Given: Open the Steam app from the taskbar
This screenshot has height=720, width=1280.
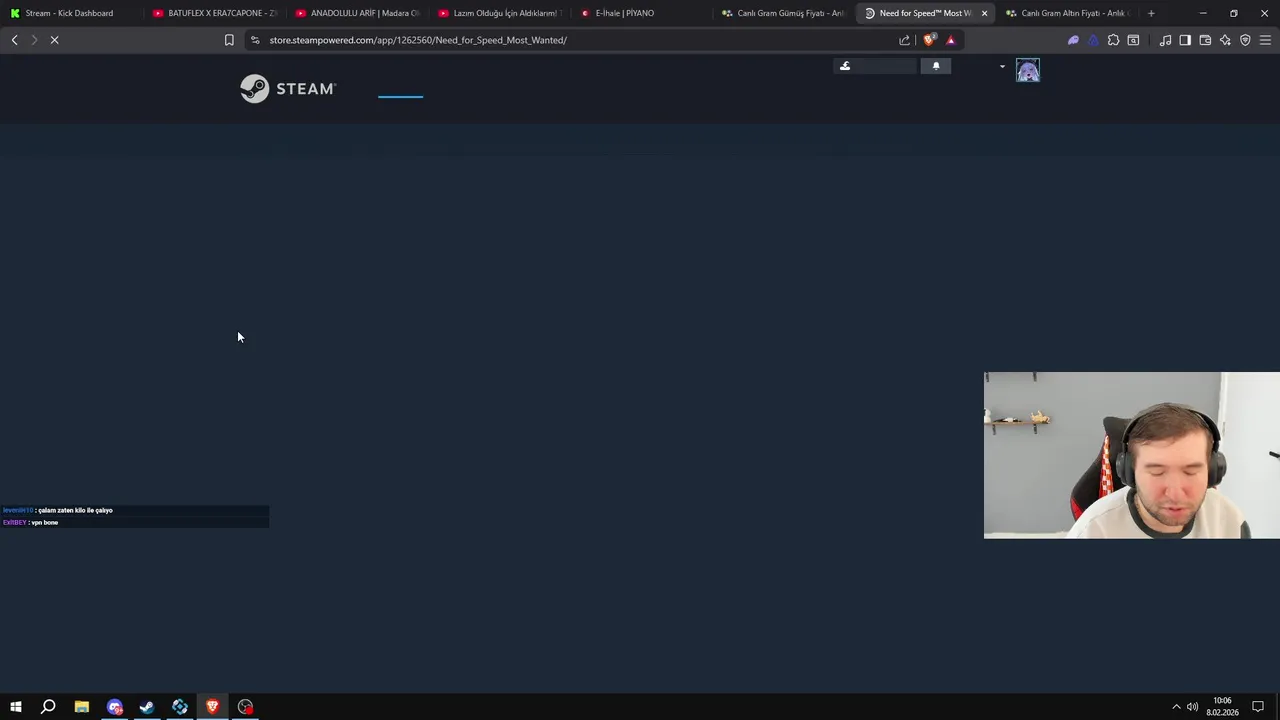Looking at the screenshot, I should [147, 707].
